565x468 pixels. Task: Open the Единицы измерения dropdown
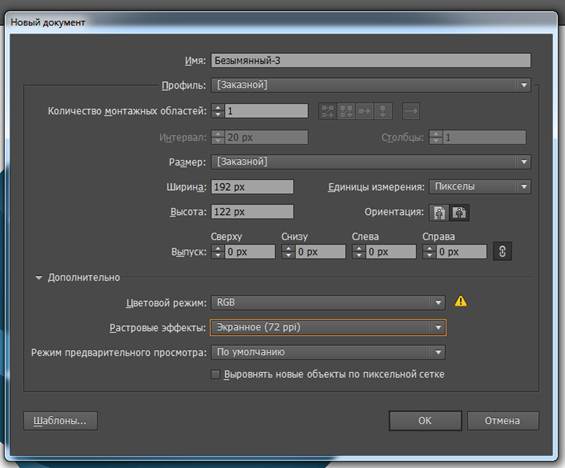pyautogui.click(x=480, y=187)
